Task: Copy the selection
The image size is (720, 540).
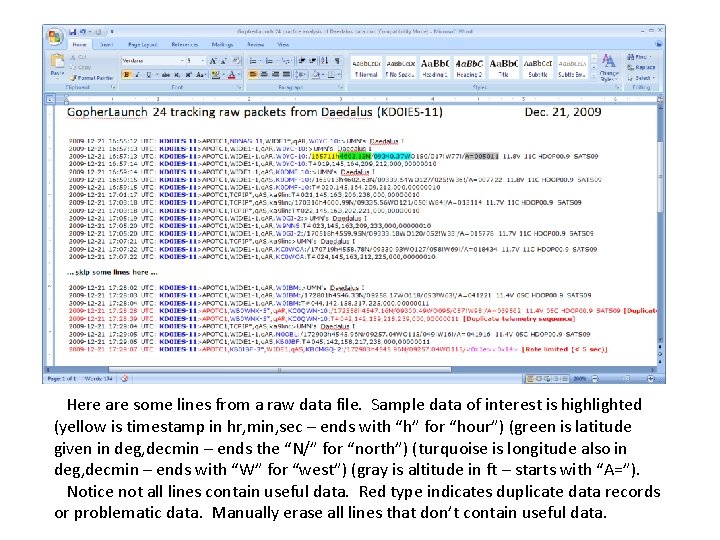Action: coord(80,67)
